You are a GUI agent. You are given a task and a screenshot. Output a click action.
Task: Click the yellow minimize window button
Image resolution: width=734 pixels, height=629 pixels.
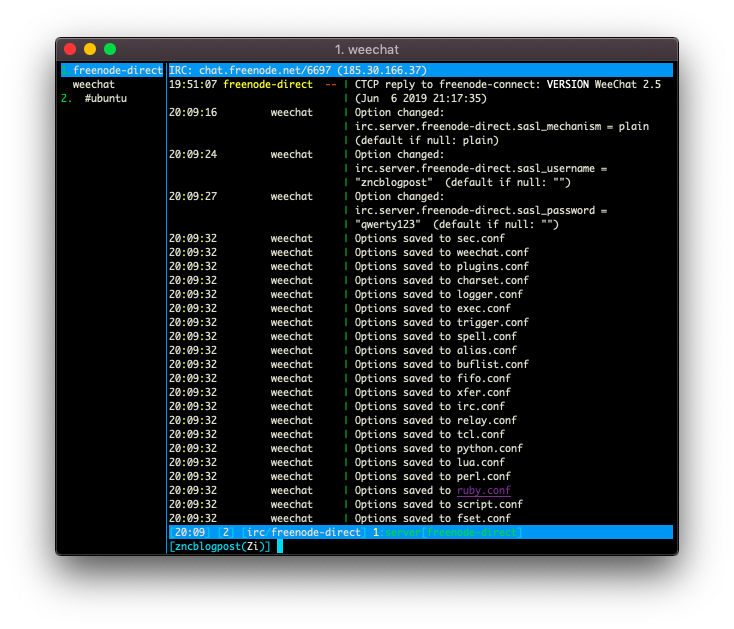pos(90,49)
